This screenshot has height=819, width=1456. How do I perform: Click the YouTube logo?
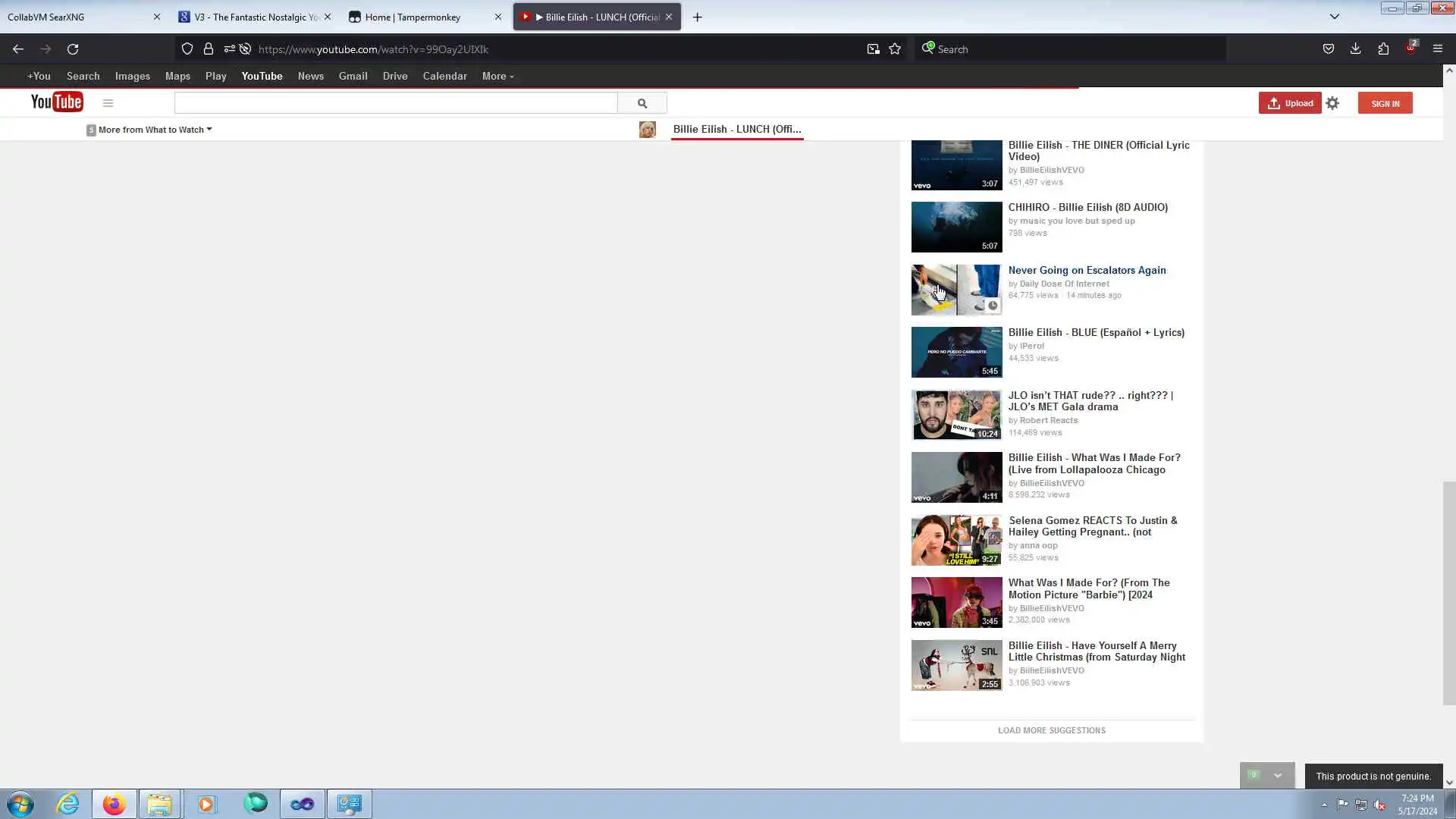tap(57, 102)
